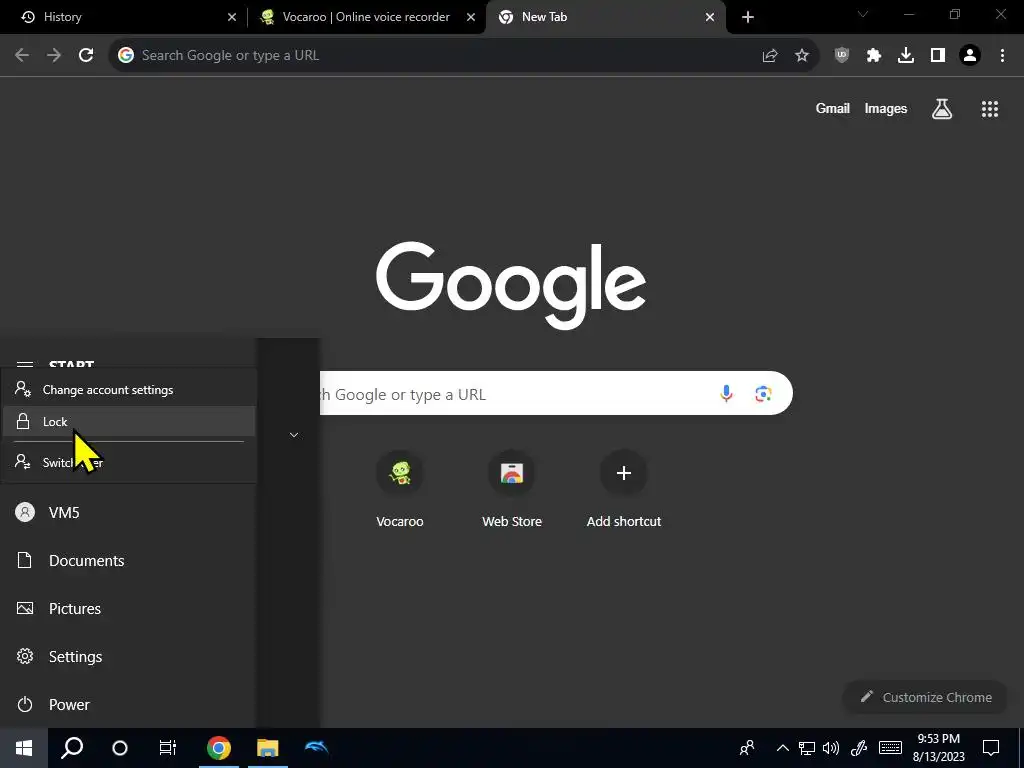Click the browser forward arrow
This screenshot has height=768, width=1024.
coord(54,56)
